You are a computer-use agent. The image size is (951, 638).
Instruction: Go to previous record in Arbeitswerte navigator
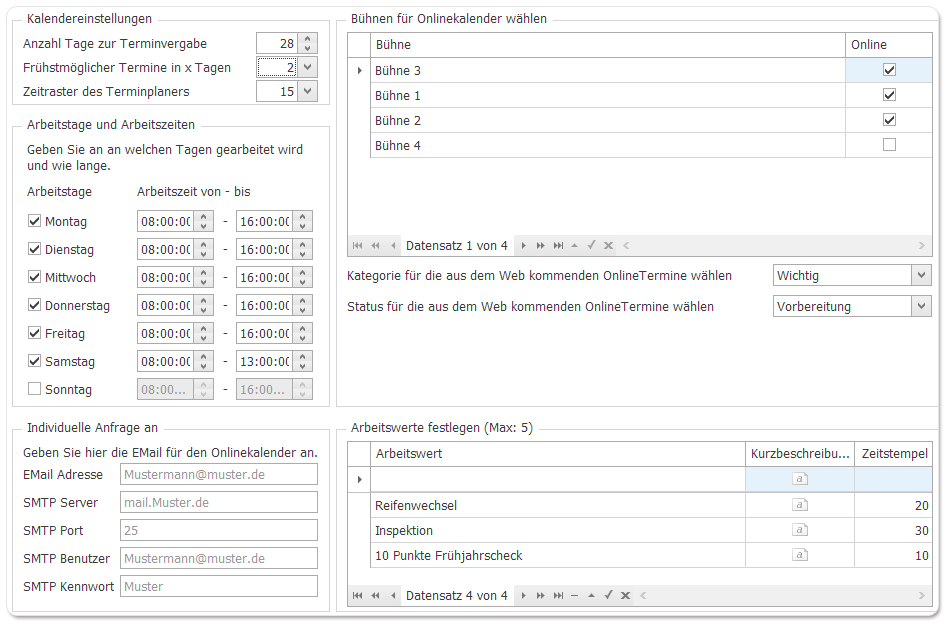click(x=393, y=596)
